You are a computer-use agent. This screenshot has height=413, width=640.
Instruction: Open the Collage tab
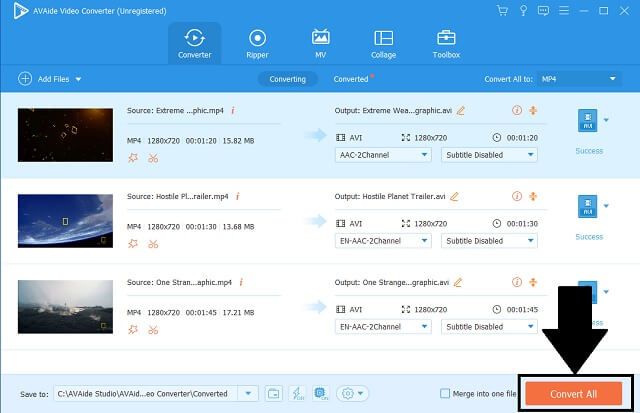(383, 44)
